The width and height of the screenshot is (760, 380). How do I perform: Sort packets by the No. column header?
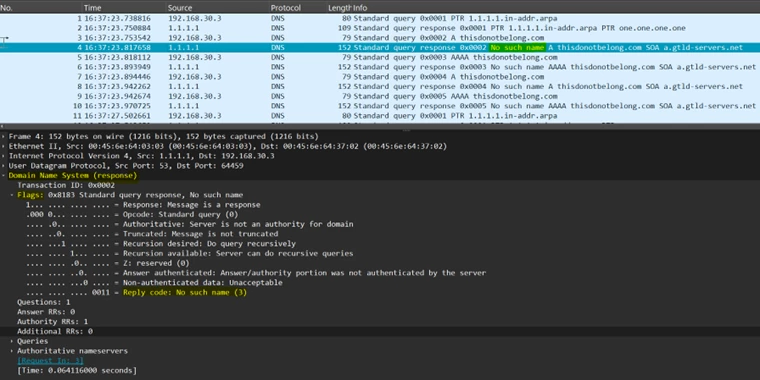tap(41, 7)
